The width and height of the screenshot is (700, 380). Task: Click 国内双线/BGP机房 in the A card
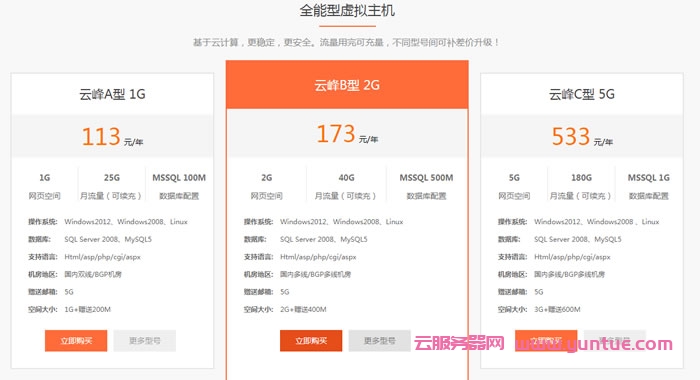point(93,274)
